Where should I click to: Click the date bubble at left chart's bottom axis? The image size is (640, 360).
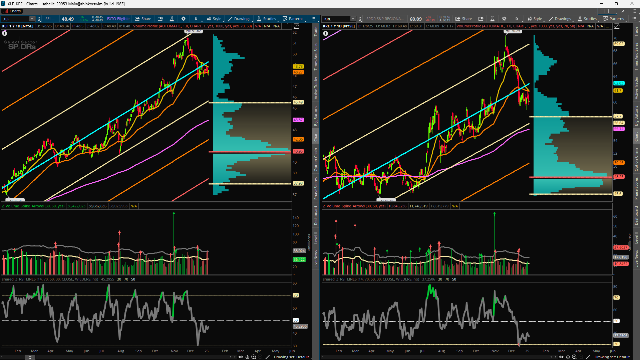[15, 200]
